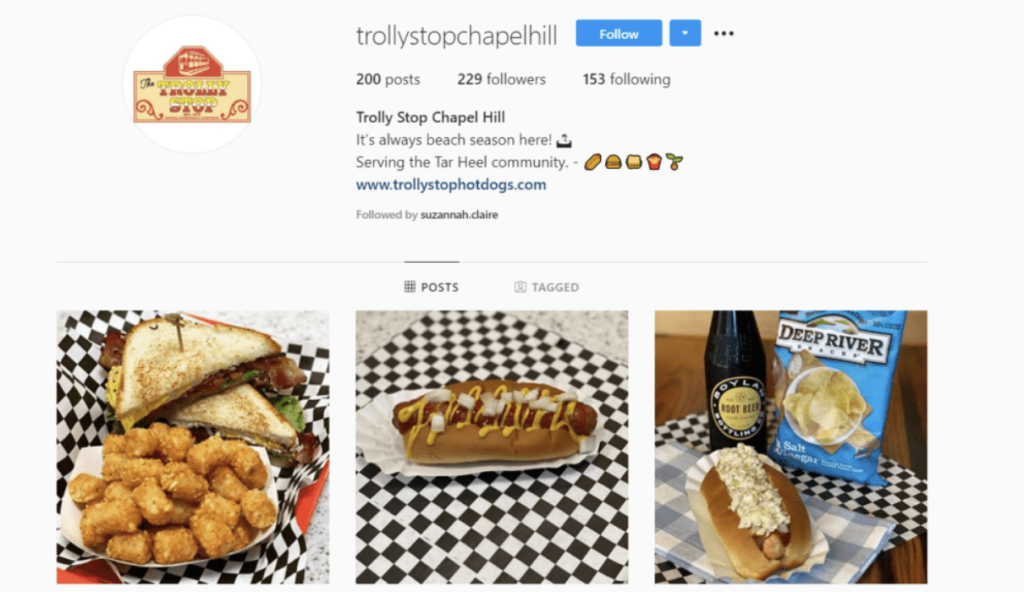
Task: Open the three-dot more options menu
Action: 724,33
